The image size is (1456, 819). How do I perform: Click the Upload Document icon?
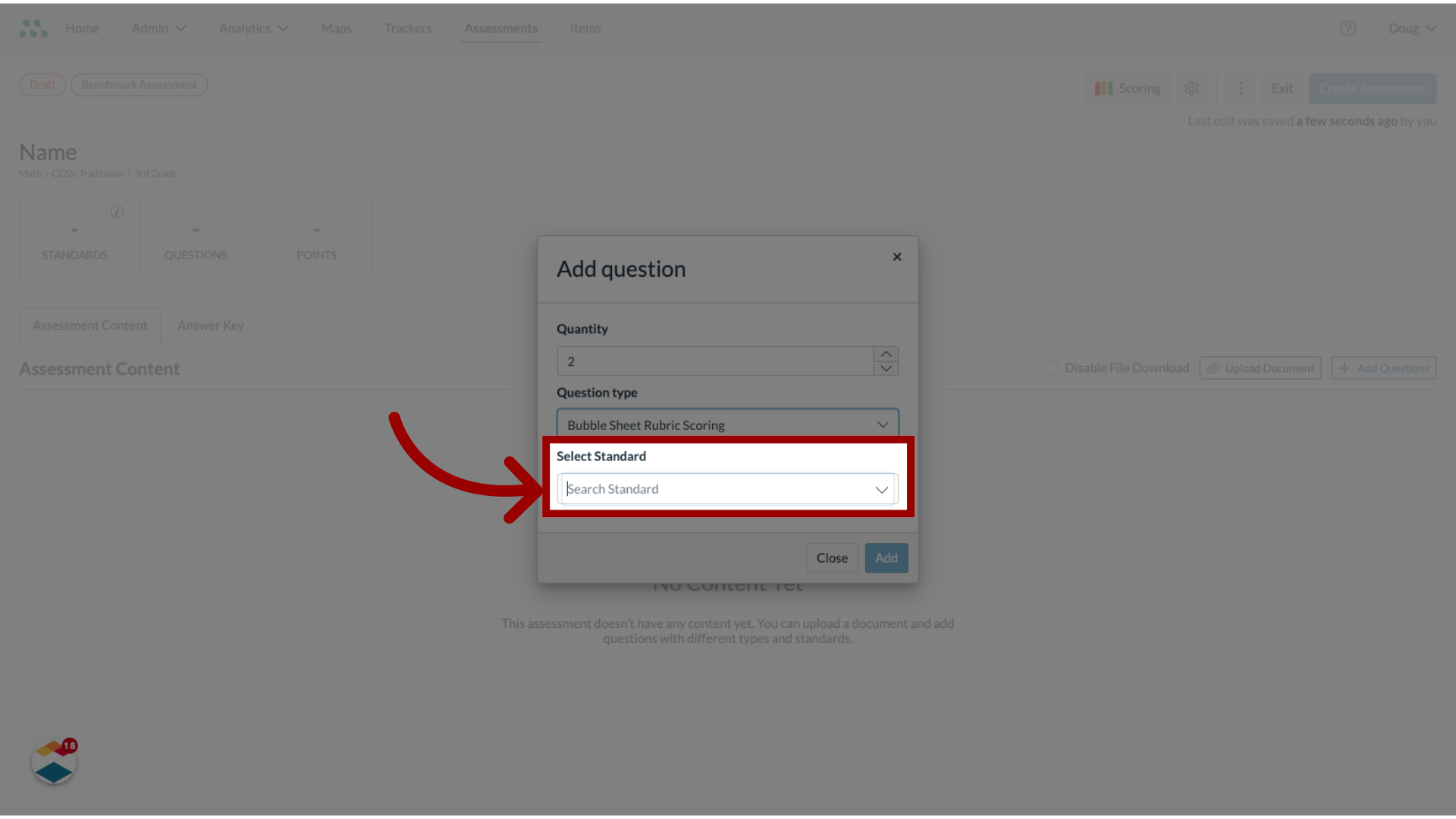click(x=1212, y=368)
